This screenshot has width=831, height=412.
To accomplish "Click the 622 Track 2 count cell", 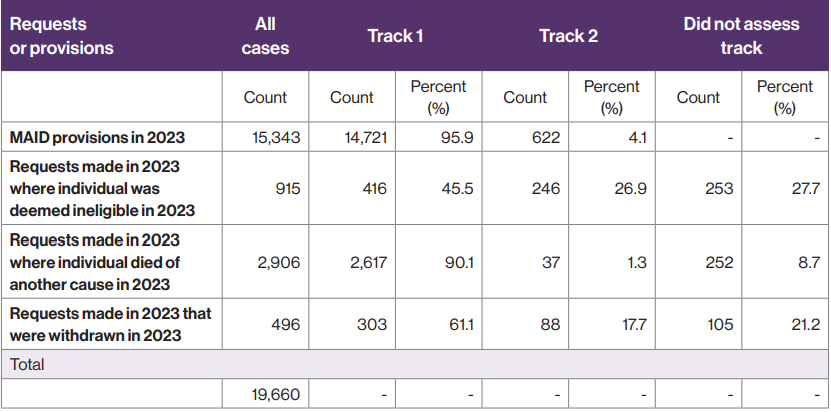I will (x=525, y=136).
